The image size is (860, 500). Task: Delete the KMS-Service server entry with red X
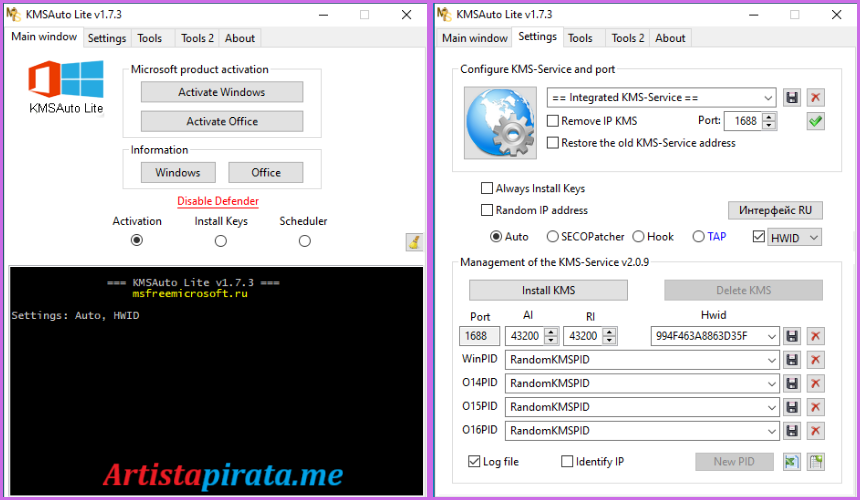click(816, 98)
